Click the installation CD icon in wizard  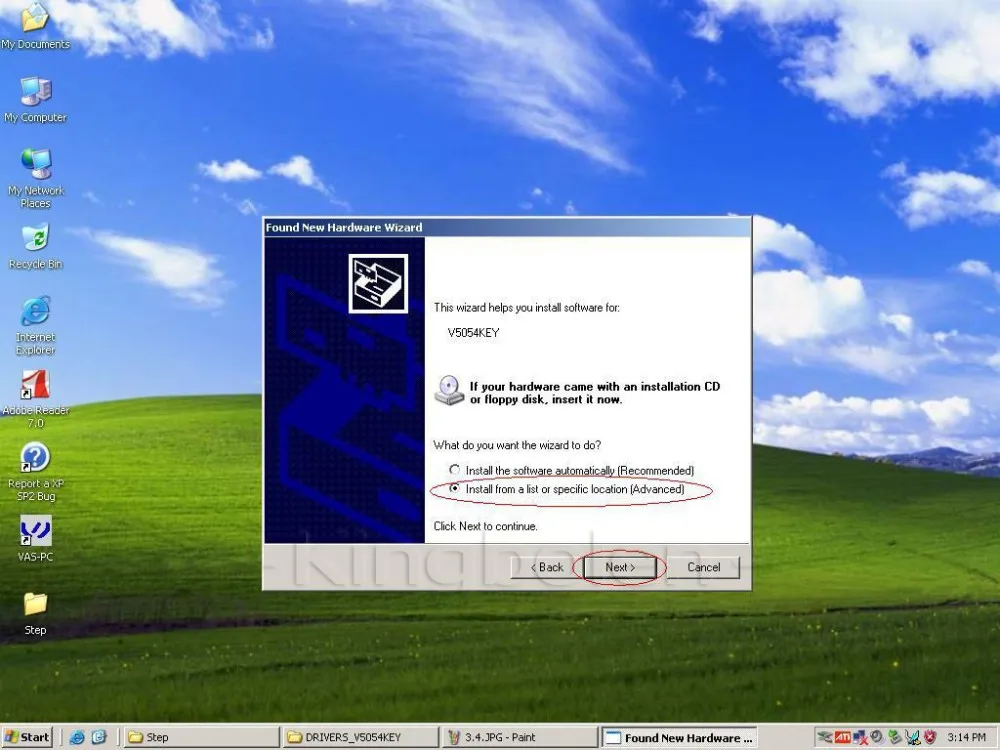pos(449,390)
